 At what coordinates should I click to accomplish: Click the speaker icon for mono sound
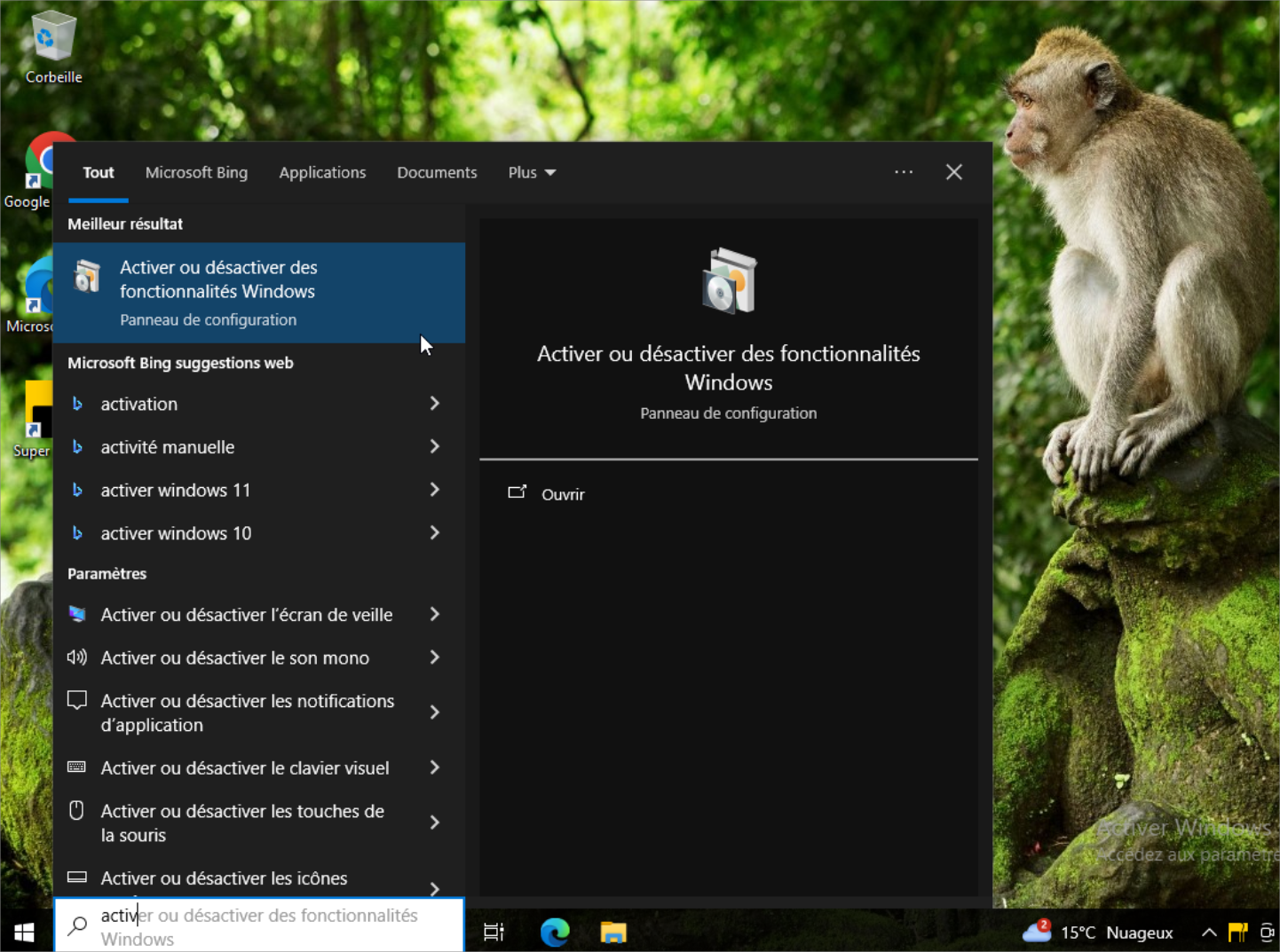(x=77, y=657)
